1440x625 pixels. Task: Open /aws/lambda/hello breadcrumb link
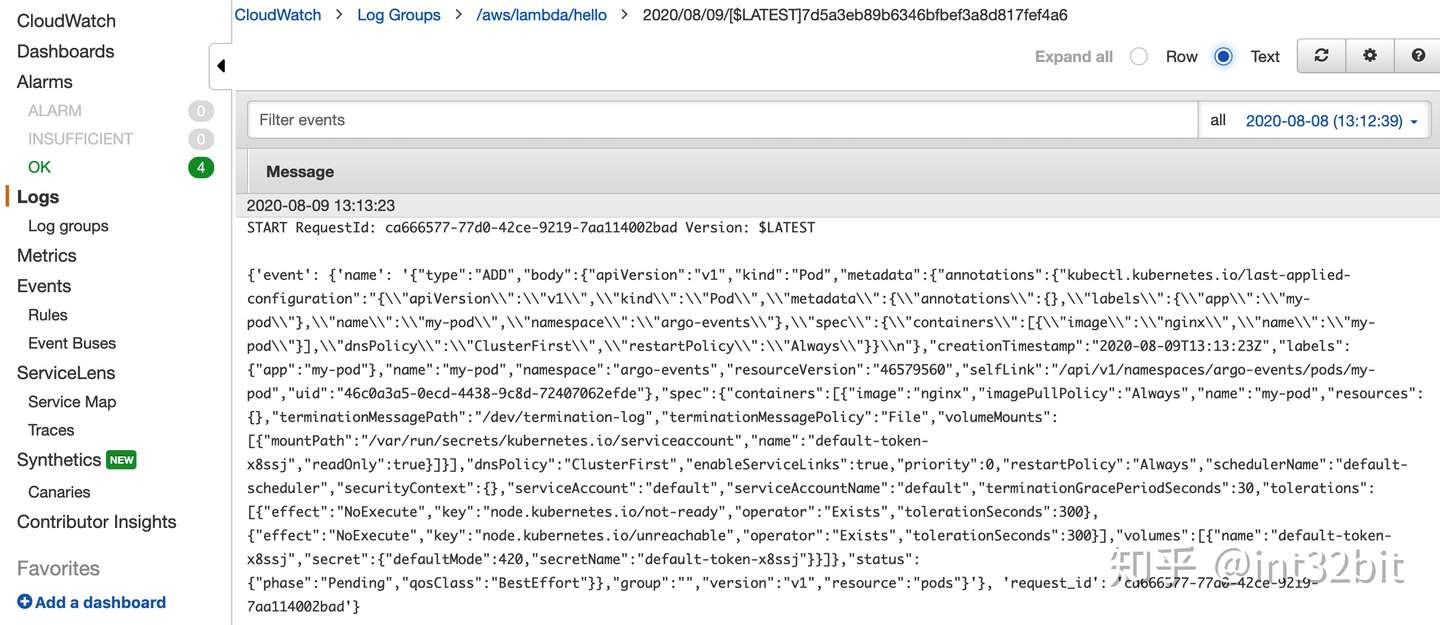(x=541, y=15)
